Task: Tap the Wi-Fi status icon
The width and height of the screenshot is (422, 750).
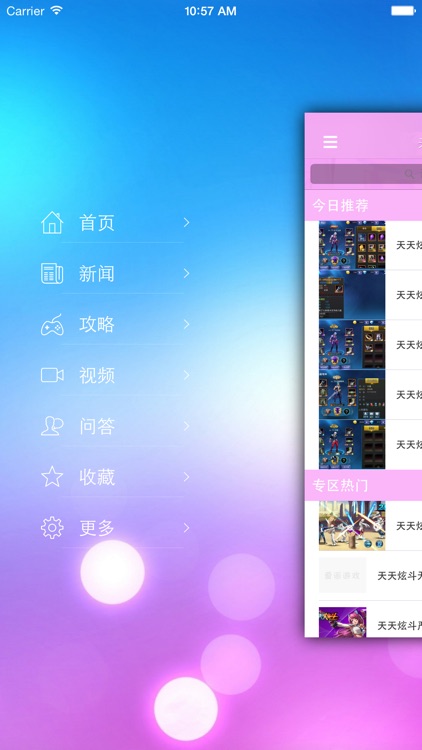Action: point(57,10)
